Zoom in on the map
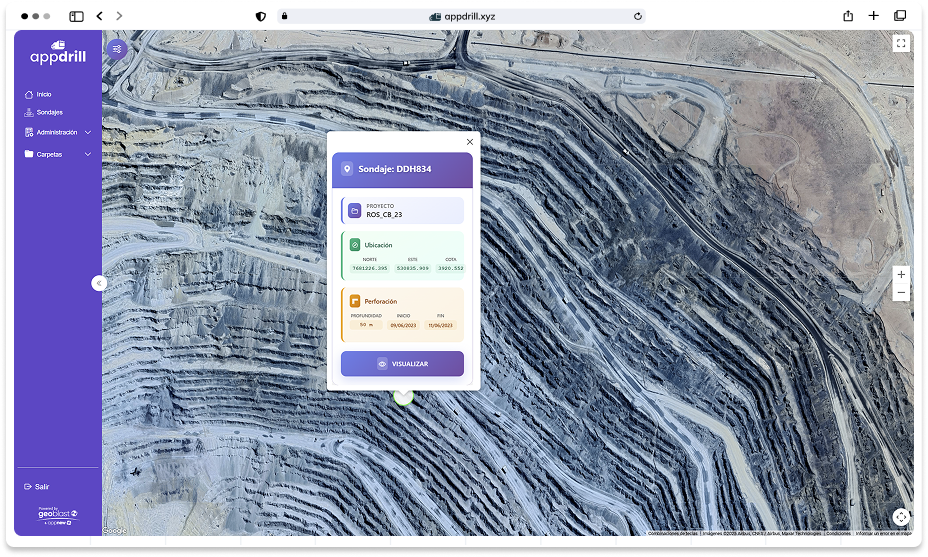Image resolution: width=928 pixels, height=557 pixels. (x=901, y=274)
